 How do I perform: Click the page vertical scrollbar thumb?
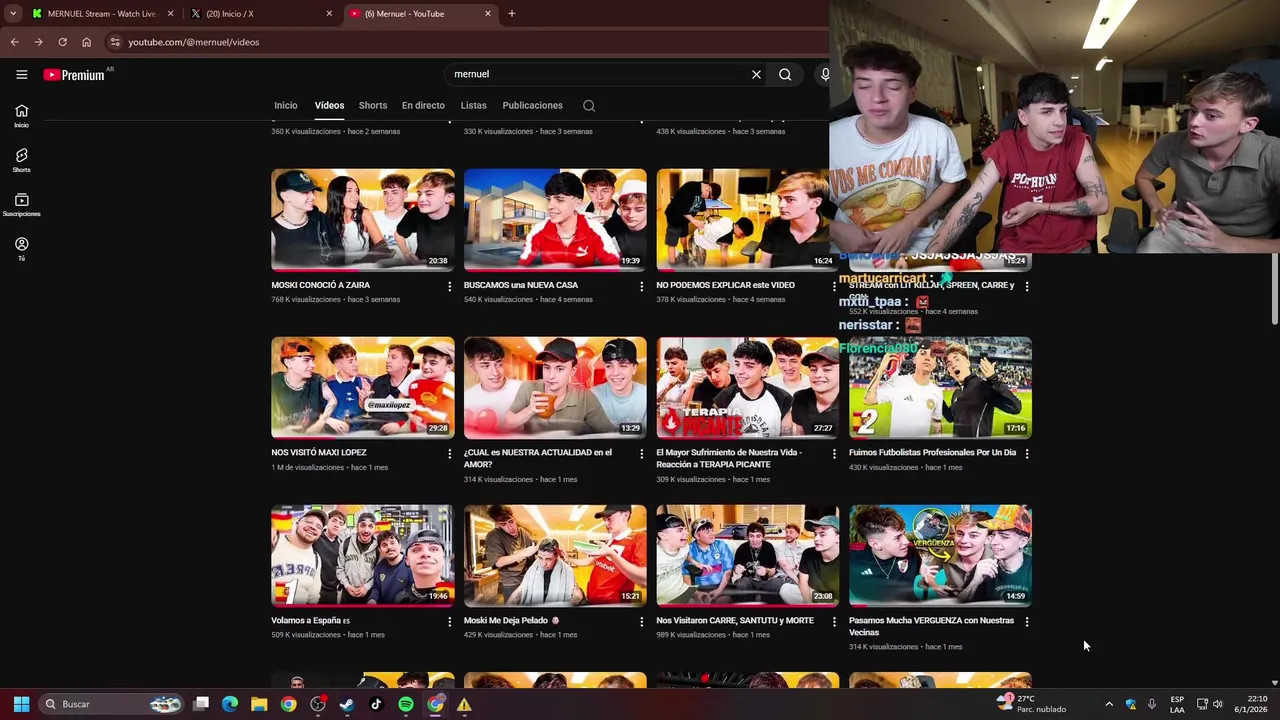coord(1274,288)
